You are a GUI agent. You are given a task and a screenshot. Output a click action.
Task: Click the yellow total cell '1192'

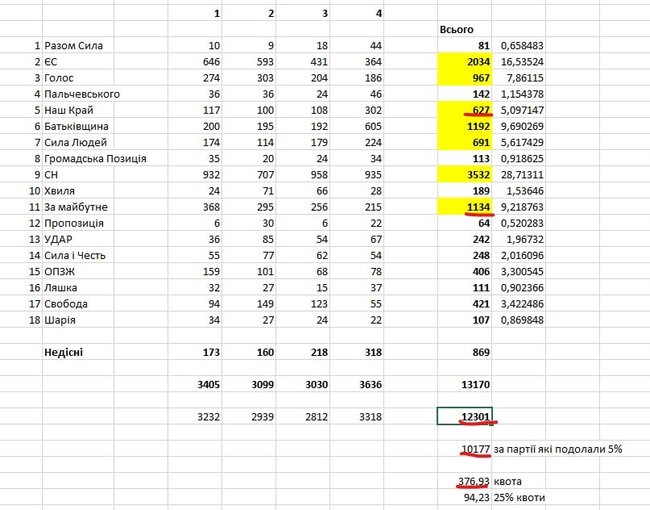click(x=465, y=126)
